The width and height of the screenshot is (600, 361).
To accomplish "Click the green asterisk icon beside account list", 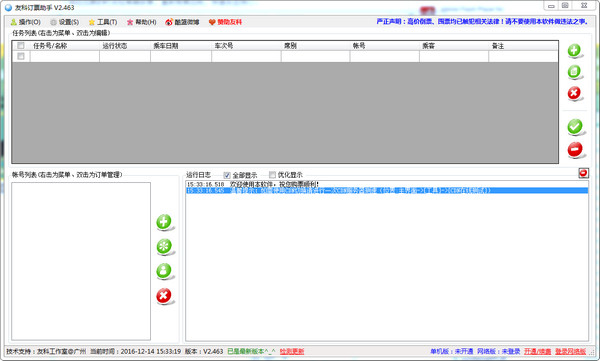I will click(164, 247).
